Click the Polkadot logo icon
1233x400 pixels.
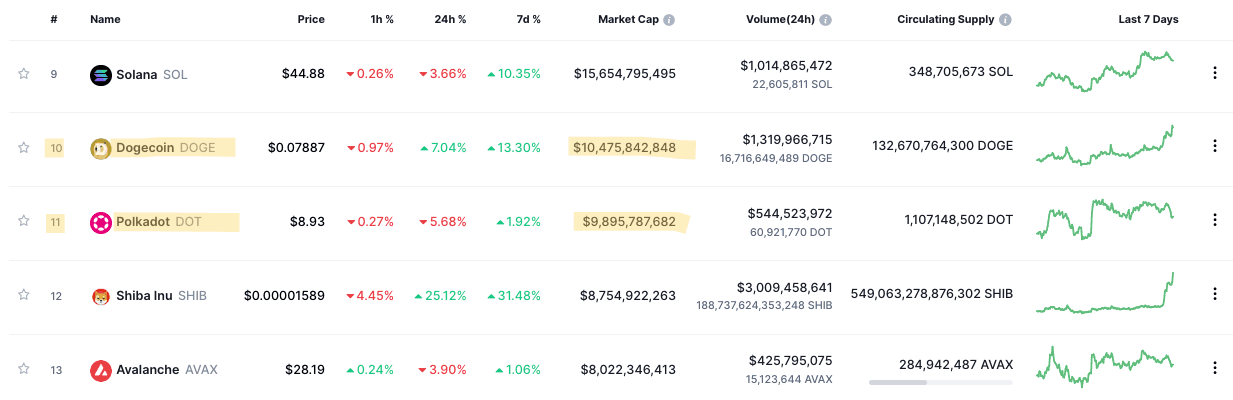coord(100,222)
